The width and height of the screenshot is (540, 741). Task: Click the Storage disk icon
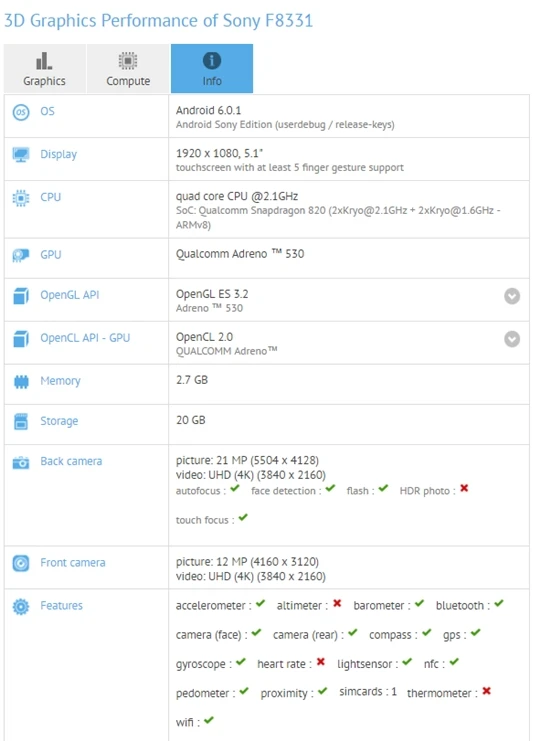click(x=21, y=422)
